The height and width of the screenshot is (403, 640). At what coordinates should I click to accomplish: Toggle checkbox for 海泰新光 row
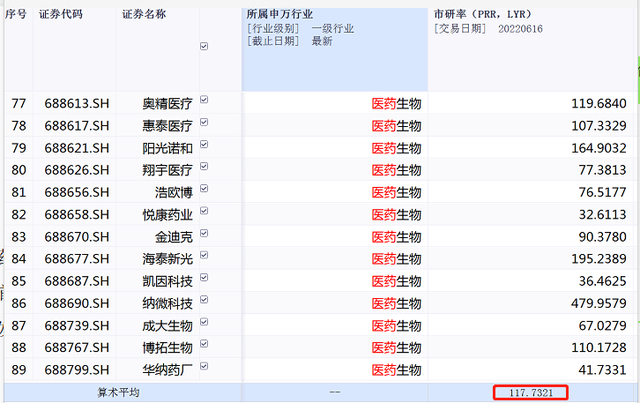point(204,255)
